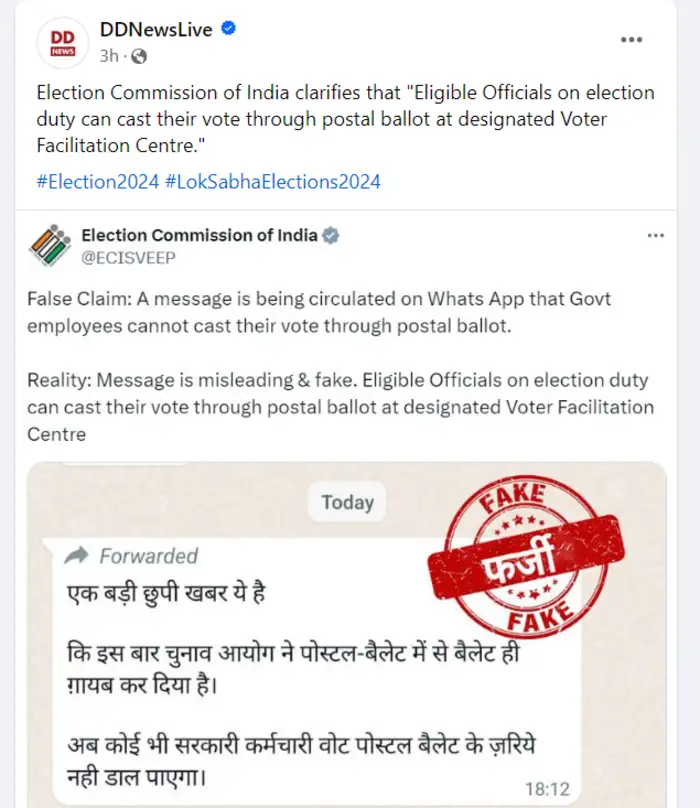
Task: Click the DDNewsLive post caption text
Action: pyautogui.click(x=345, y=118)
